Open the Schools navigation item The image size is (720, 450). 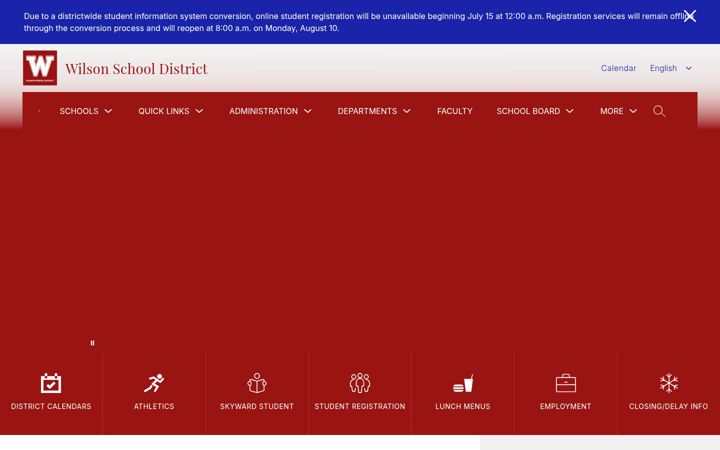[79, 111]
